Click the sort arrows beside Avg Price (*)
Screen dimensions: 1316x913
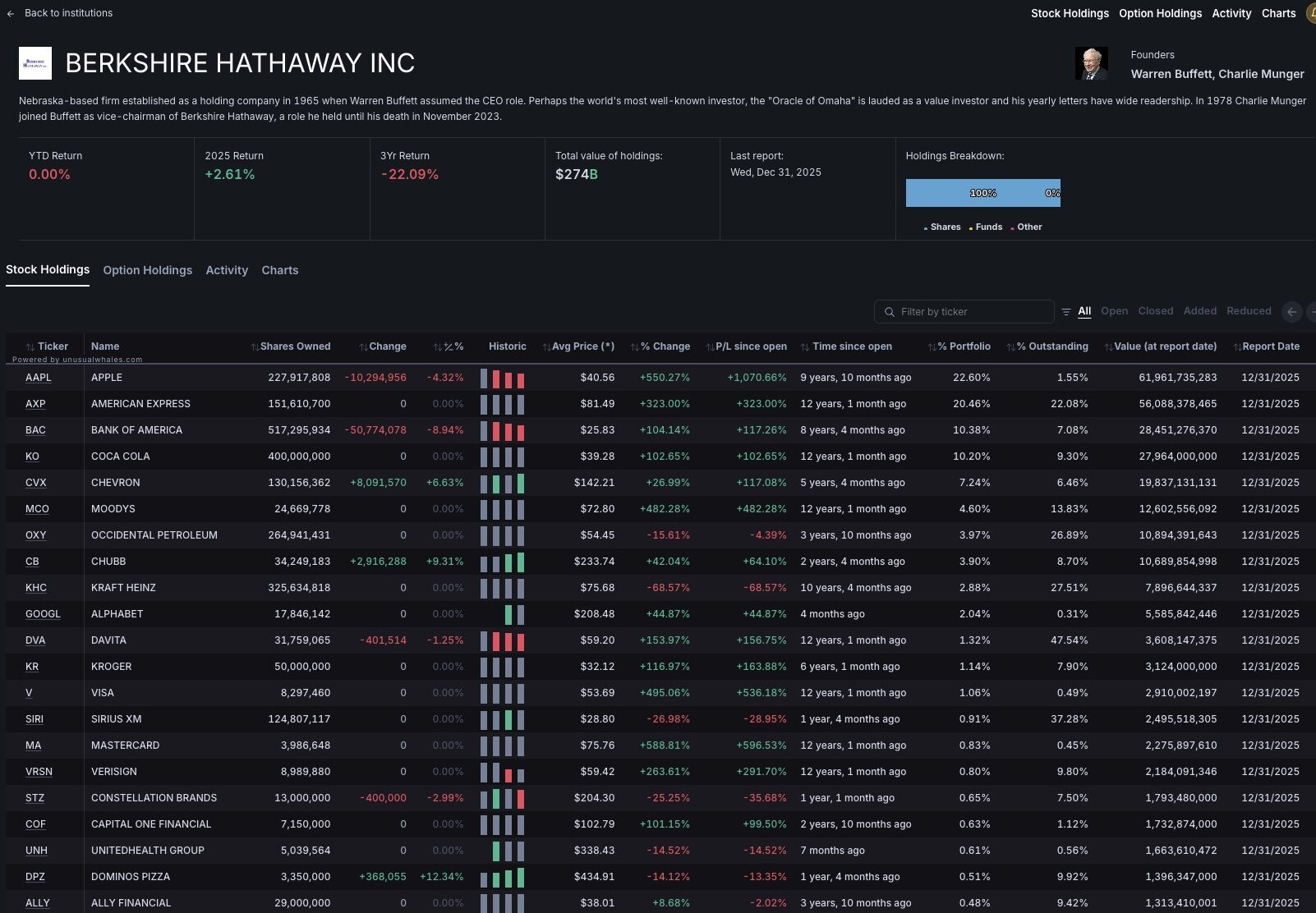coord(546,347)
